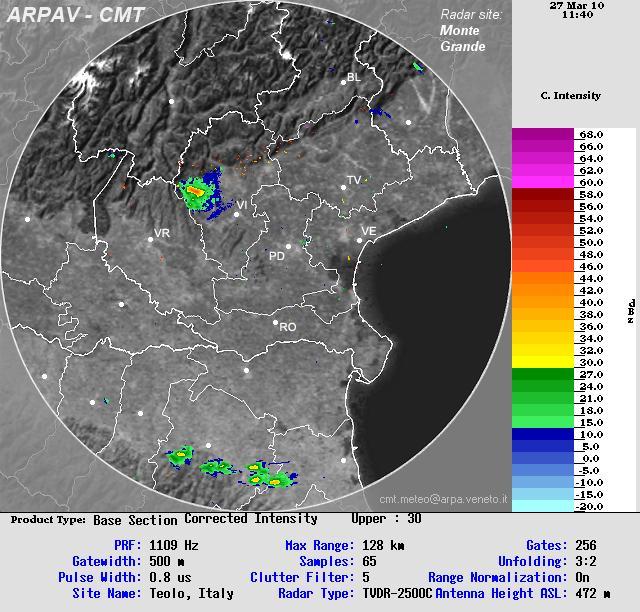Click the ARPAV - CMT title
This screenshot has height=612, width=640.
click(76, 16)
